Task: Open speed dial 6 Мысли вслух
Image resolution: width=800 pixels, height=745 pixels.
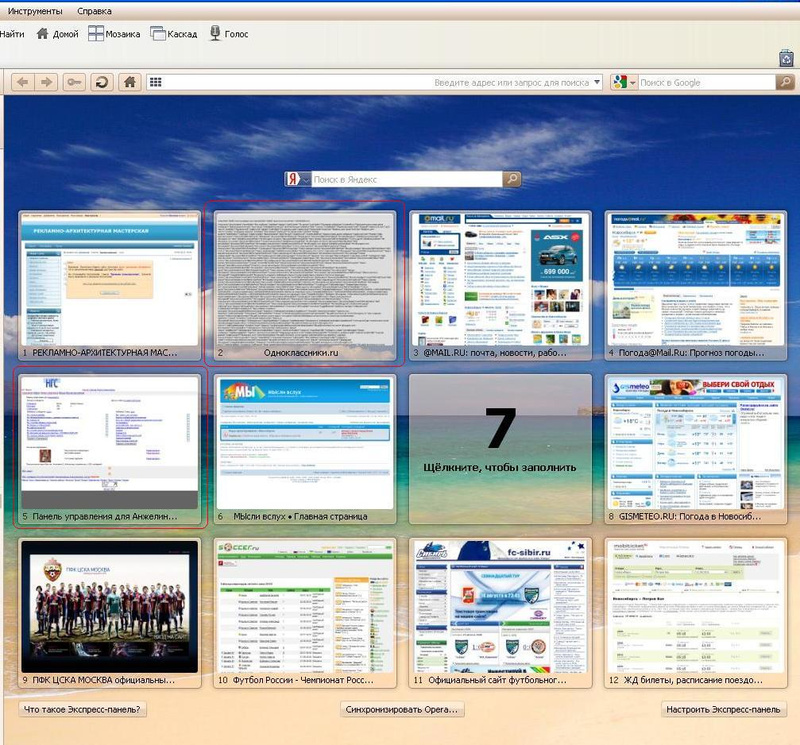Action: click(305, 449)
